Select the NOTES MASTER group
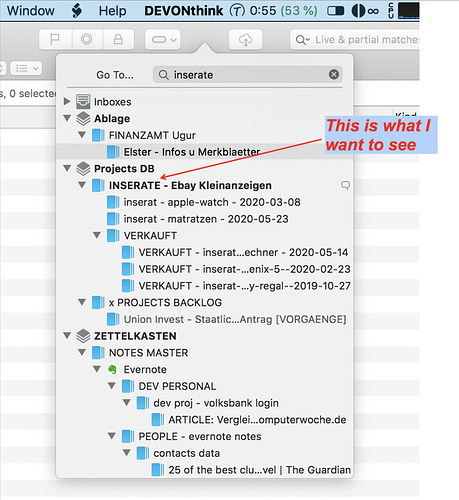 148,353
